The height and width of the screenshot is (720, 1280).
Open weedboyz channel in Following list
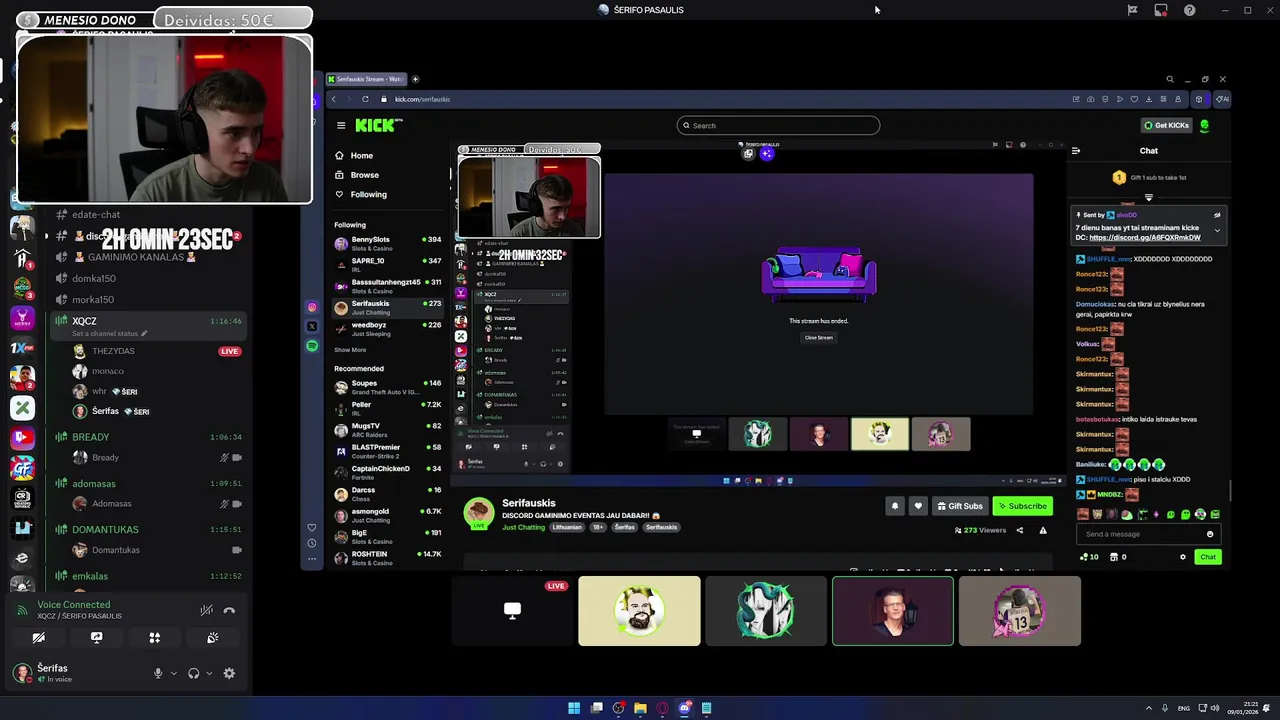pyautogui.click(x=388, y=328)
